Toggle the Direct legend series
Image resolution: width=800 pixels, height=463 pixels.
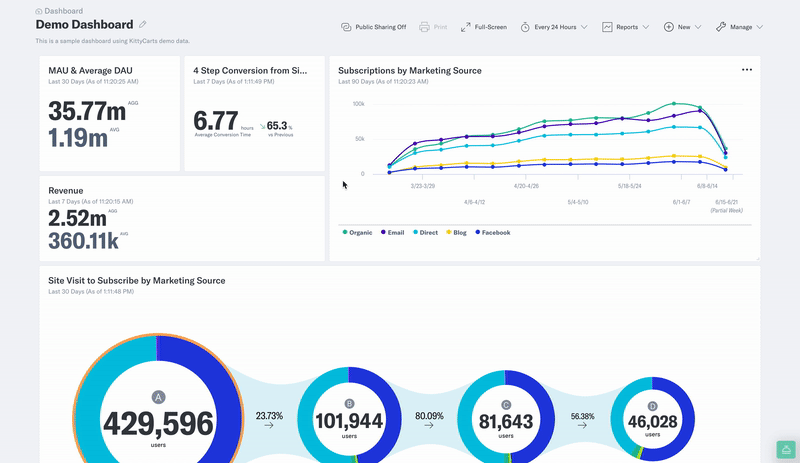pyautogui.click(x=425, y=232)
